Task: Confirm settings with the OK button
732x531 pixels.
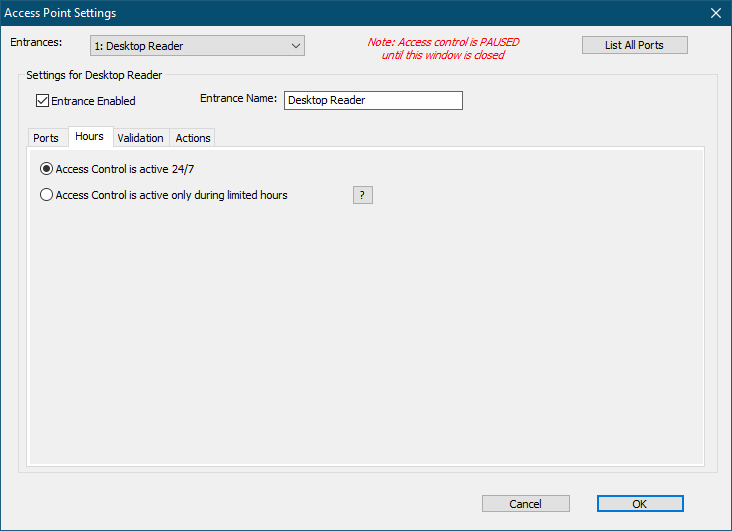Action: tap(640, 504)
